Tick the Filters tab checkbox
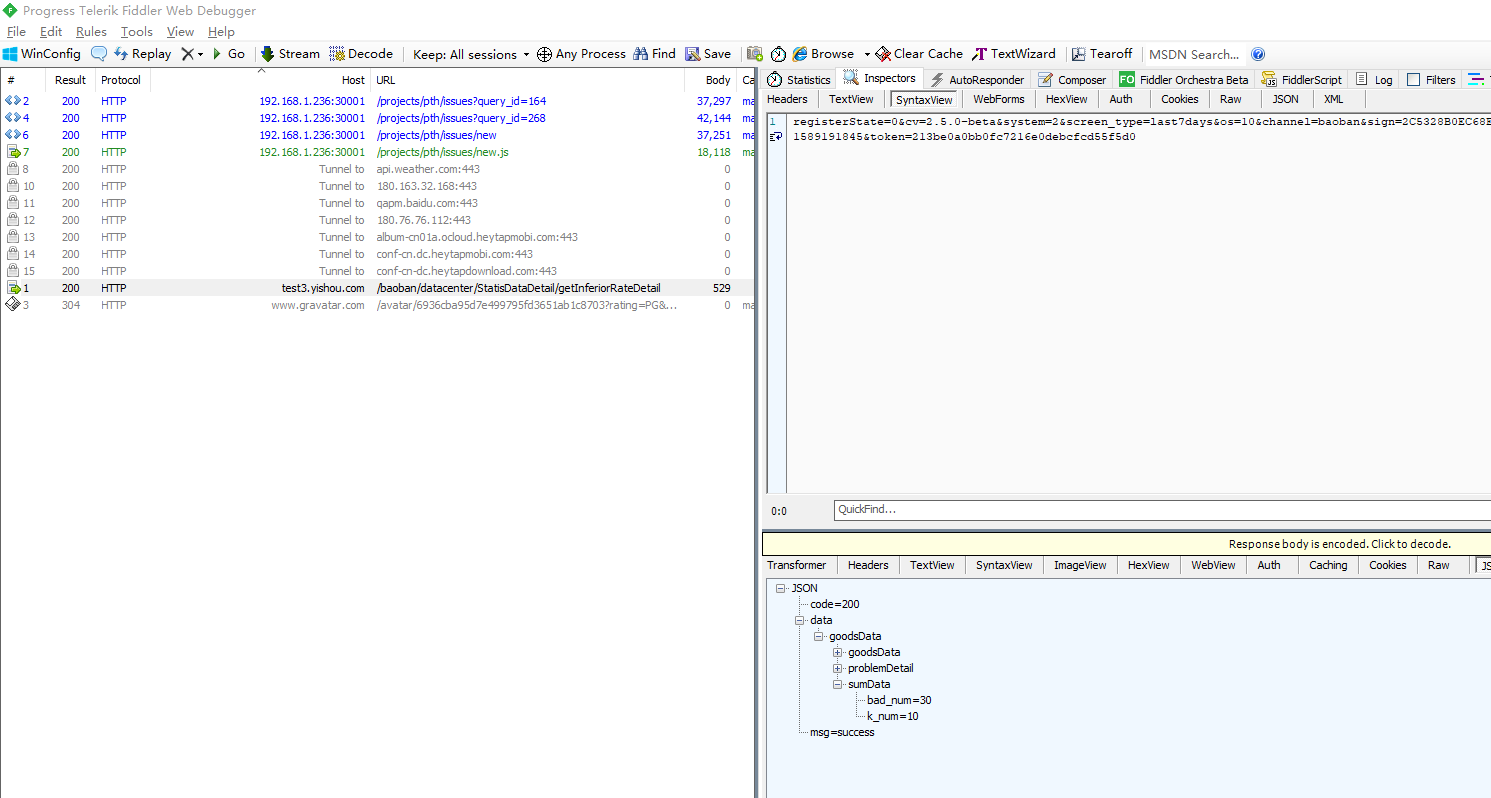1491x798 pixels. point(1413,79)
